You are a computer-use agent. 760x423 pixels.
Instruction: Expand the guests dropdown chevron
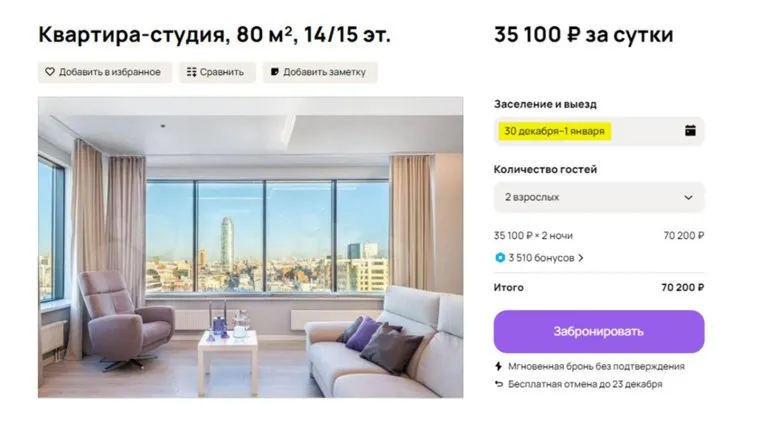coord(688,197)
